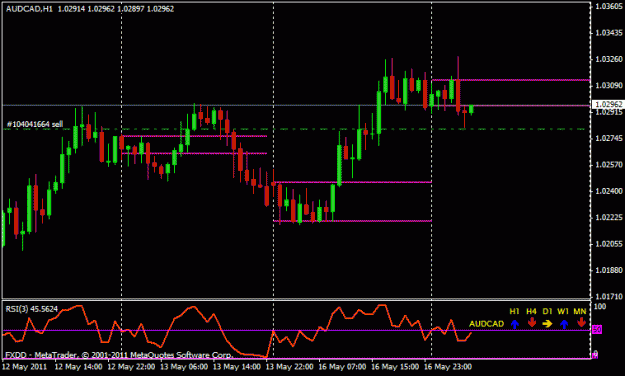Click the W1 timeframe label in indicator

(563, 311)
